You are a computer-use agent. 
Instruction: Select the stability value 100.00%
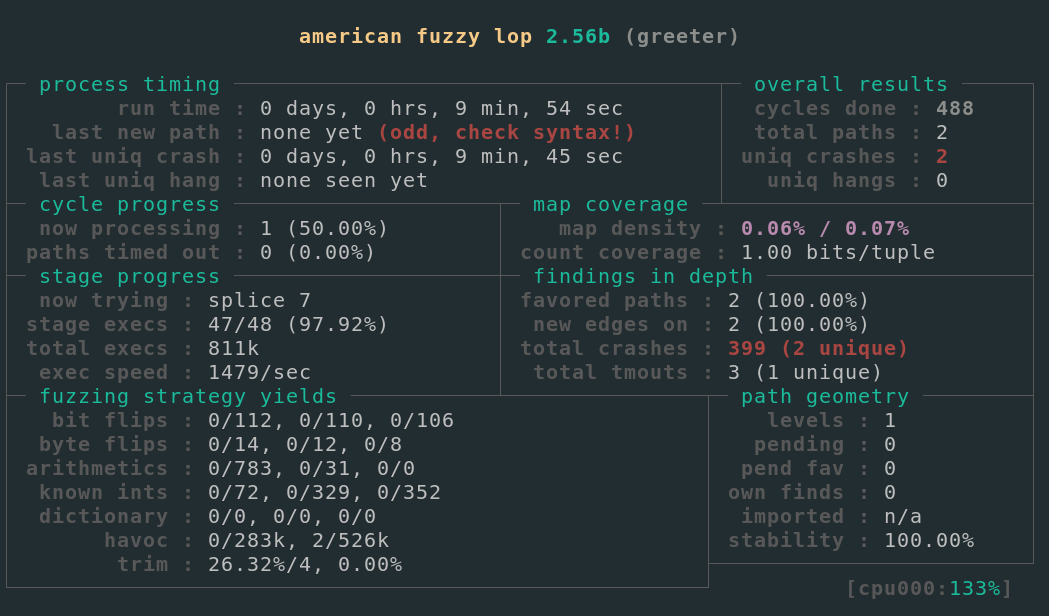pyautogui.click(x=928, y=541)
